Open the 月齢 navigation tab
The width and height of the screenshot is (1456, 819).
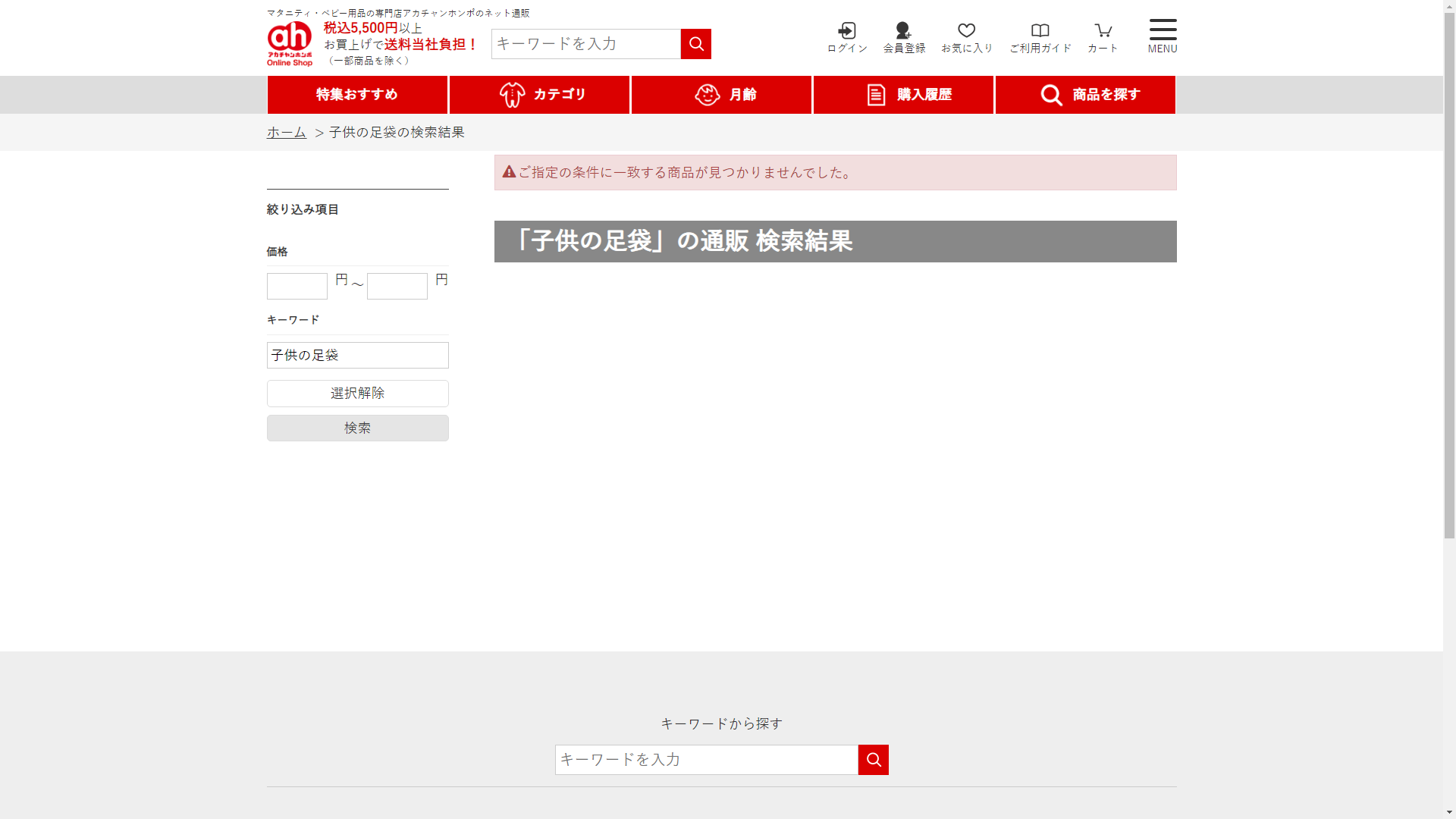721,95
